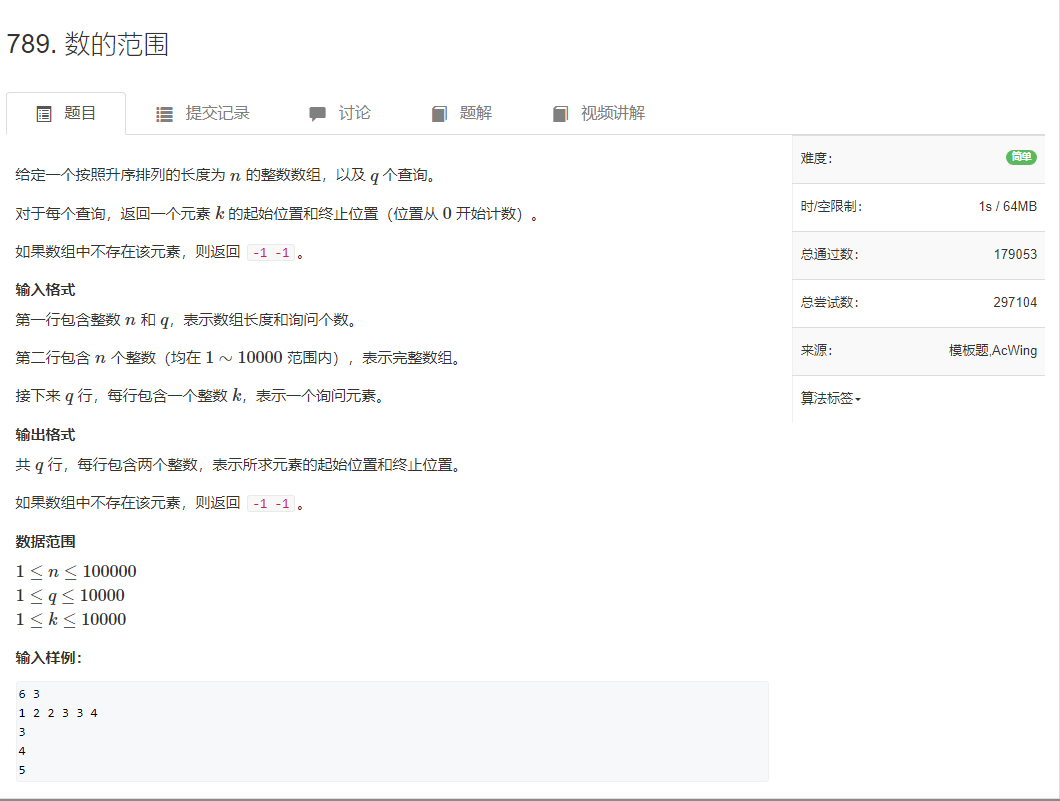Click the inline -1 -1 code snippet
Image resolution: width=1060 pixels, height=801 pixels.
point(271,252)
